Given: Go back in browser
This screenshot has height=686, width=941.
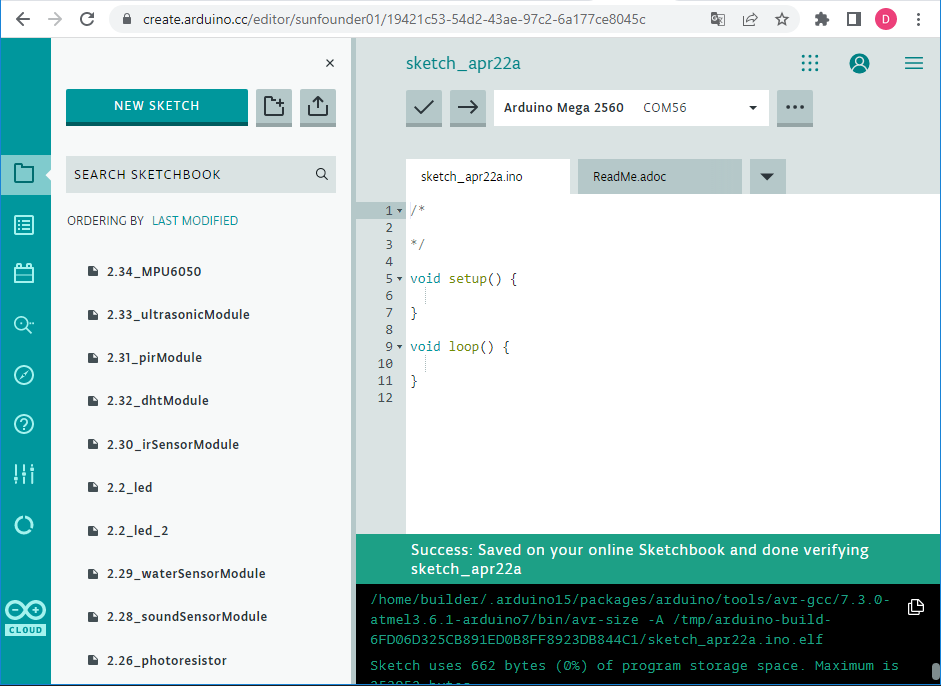Looking at the screenshot, I should [x=23, y=19].
